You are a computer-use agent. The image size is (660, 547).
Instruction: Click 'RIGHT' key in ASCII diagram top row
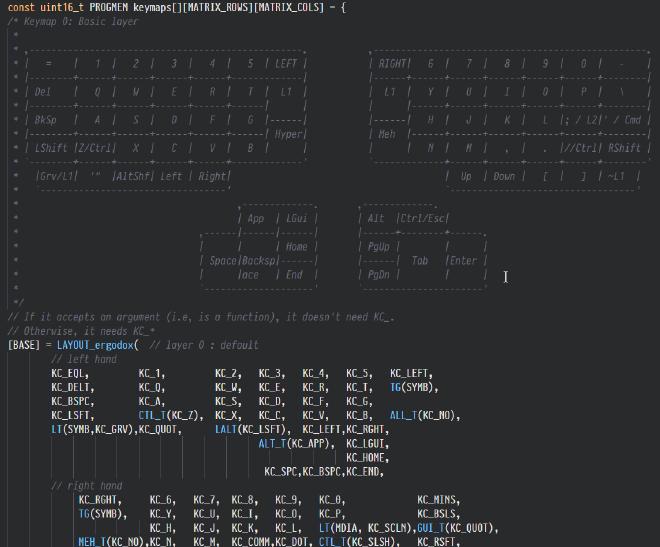392,64
